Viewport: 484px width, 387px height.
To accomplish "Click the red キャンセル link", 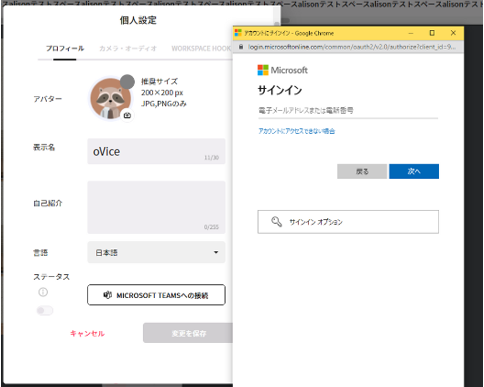I will tap(87, 333).
